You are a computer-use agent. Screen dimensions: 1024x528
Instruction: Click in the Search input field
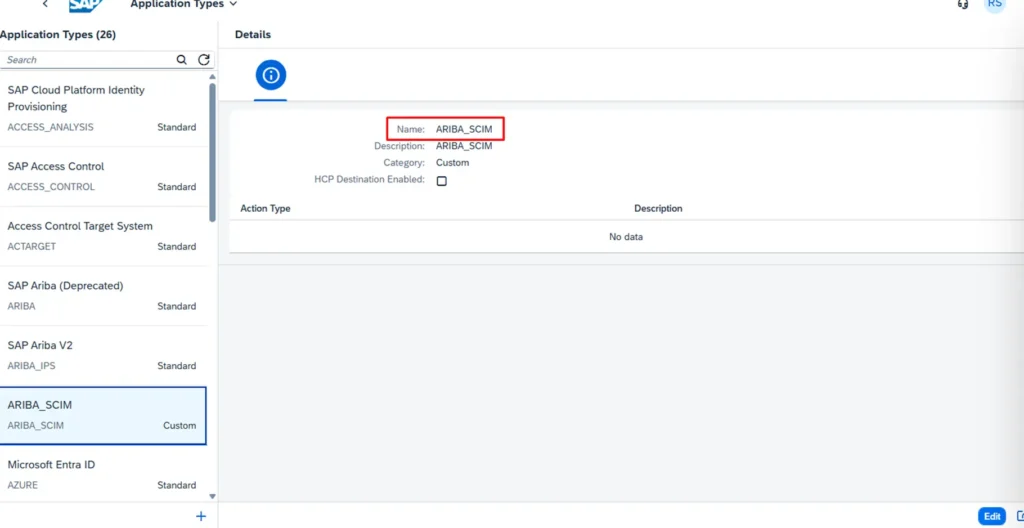88,60
